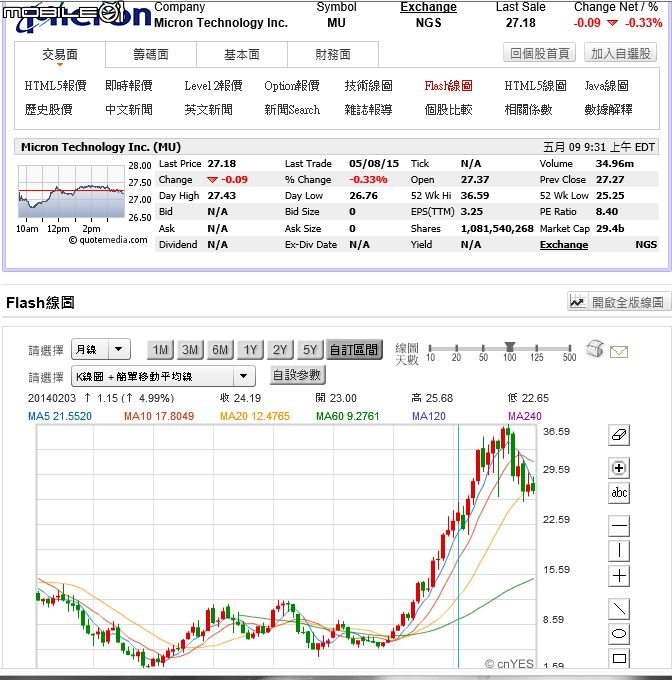
Task: Open the 即時報價 link
Action: 129,86
